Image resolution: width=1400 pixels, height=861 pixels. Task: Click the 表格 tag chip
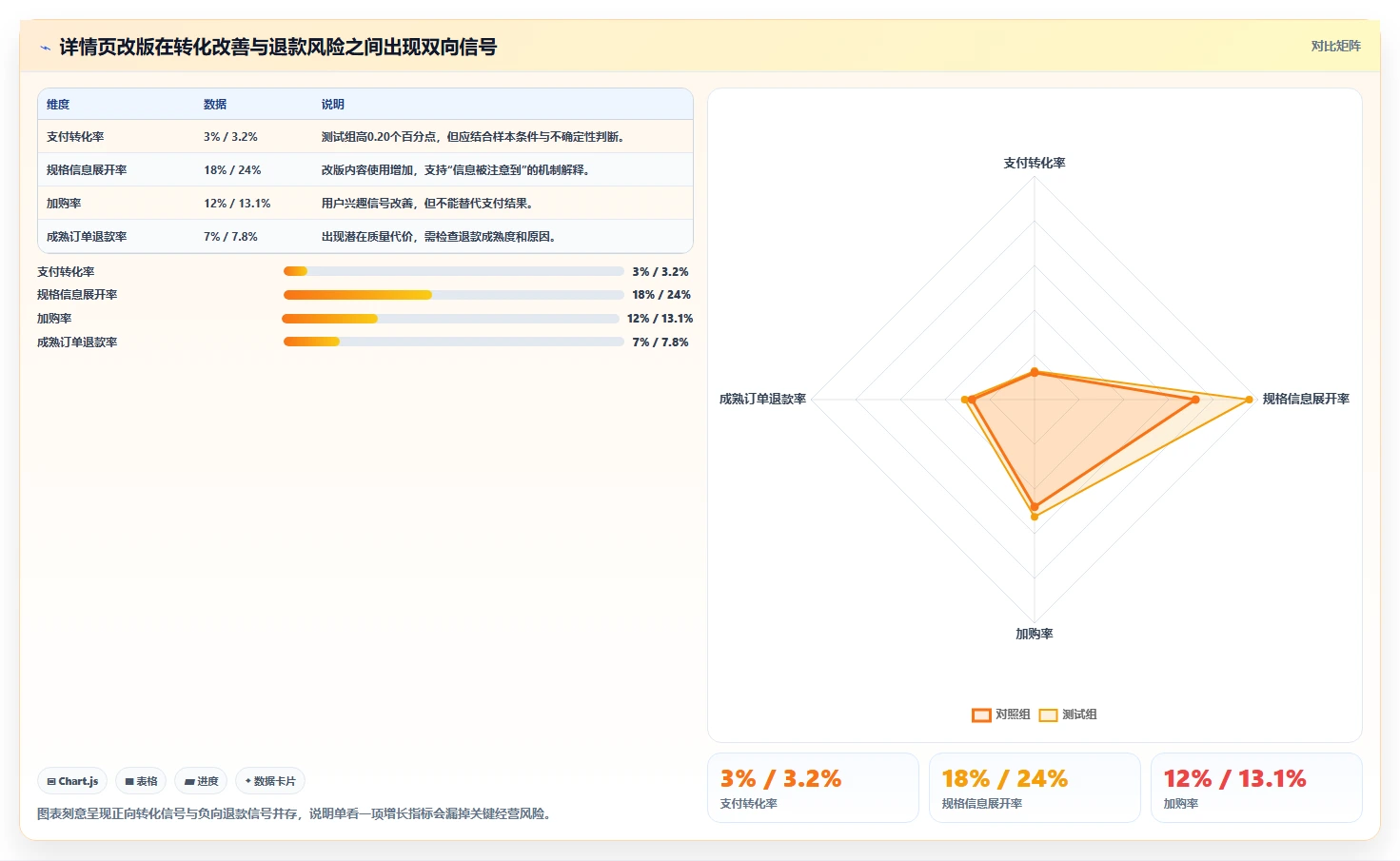(141, 781)
